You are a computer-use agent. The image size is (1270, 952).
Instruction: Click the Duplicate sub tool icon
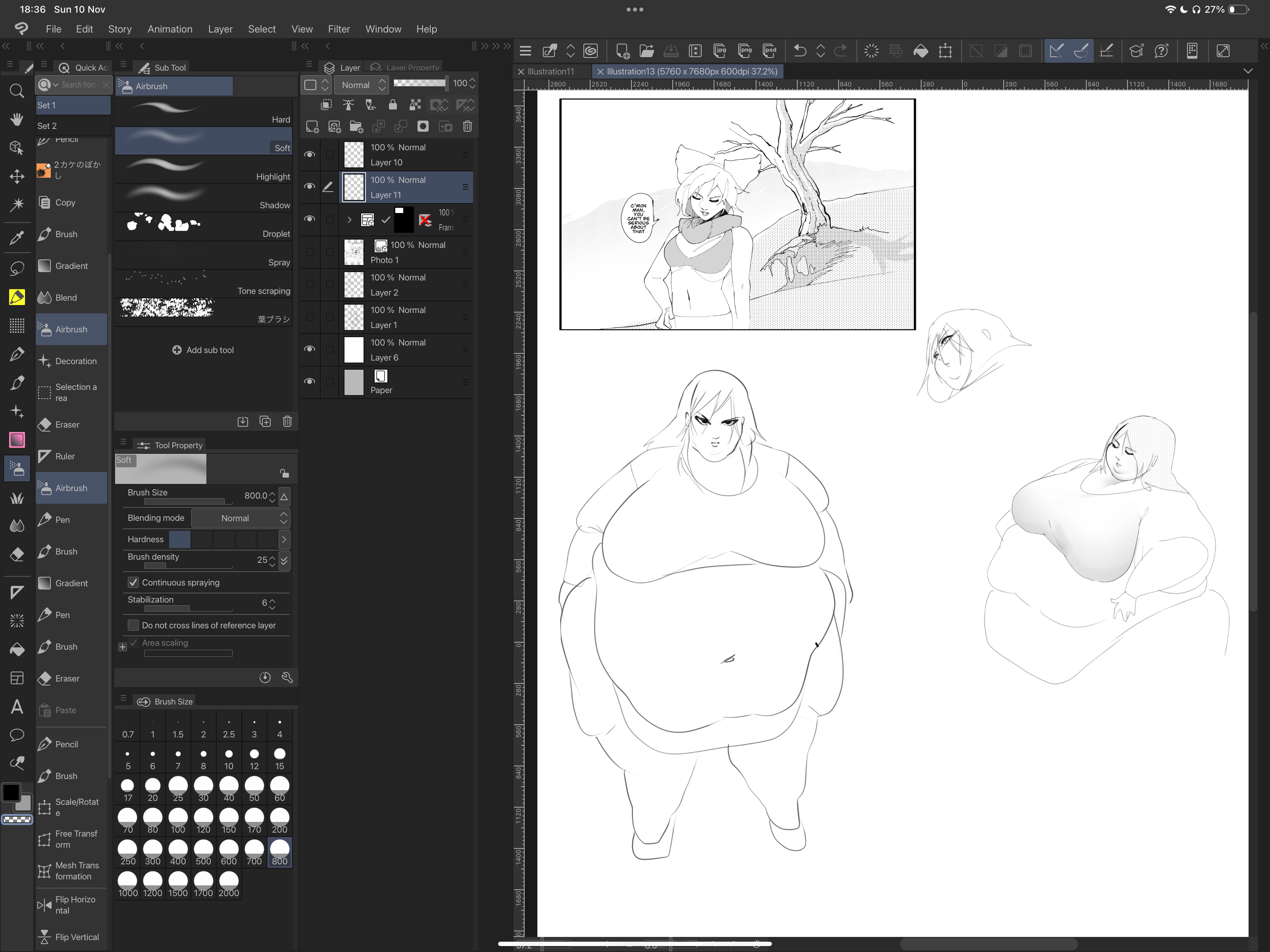pyautogui.click(x=265, y=422)
